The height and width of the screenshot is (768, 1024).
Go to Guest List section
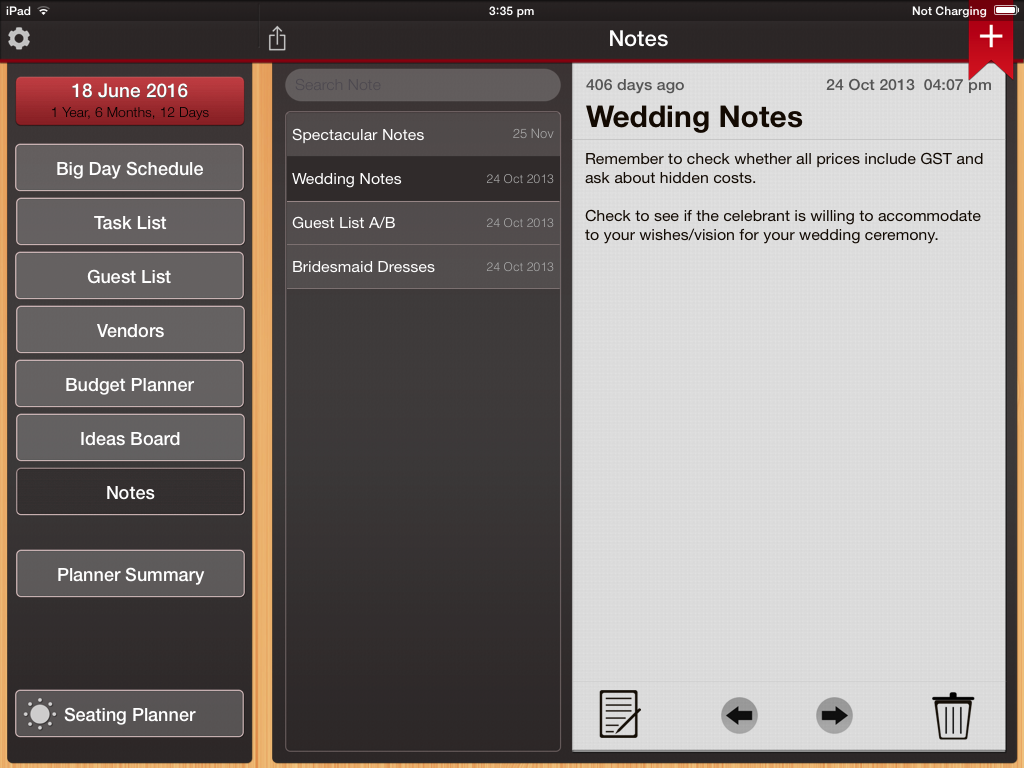tap(130, 276)
